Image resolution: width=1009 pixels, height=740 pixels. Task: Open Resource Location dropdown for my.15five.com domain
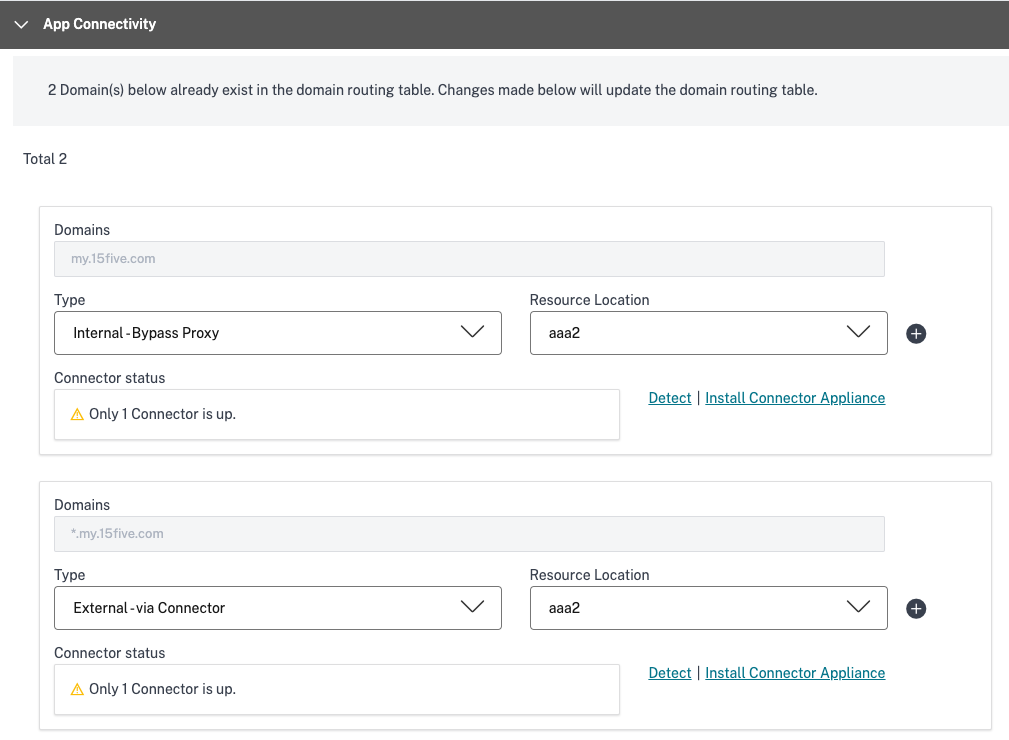[x=708, y=333]
